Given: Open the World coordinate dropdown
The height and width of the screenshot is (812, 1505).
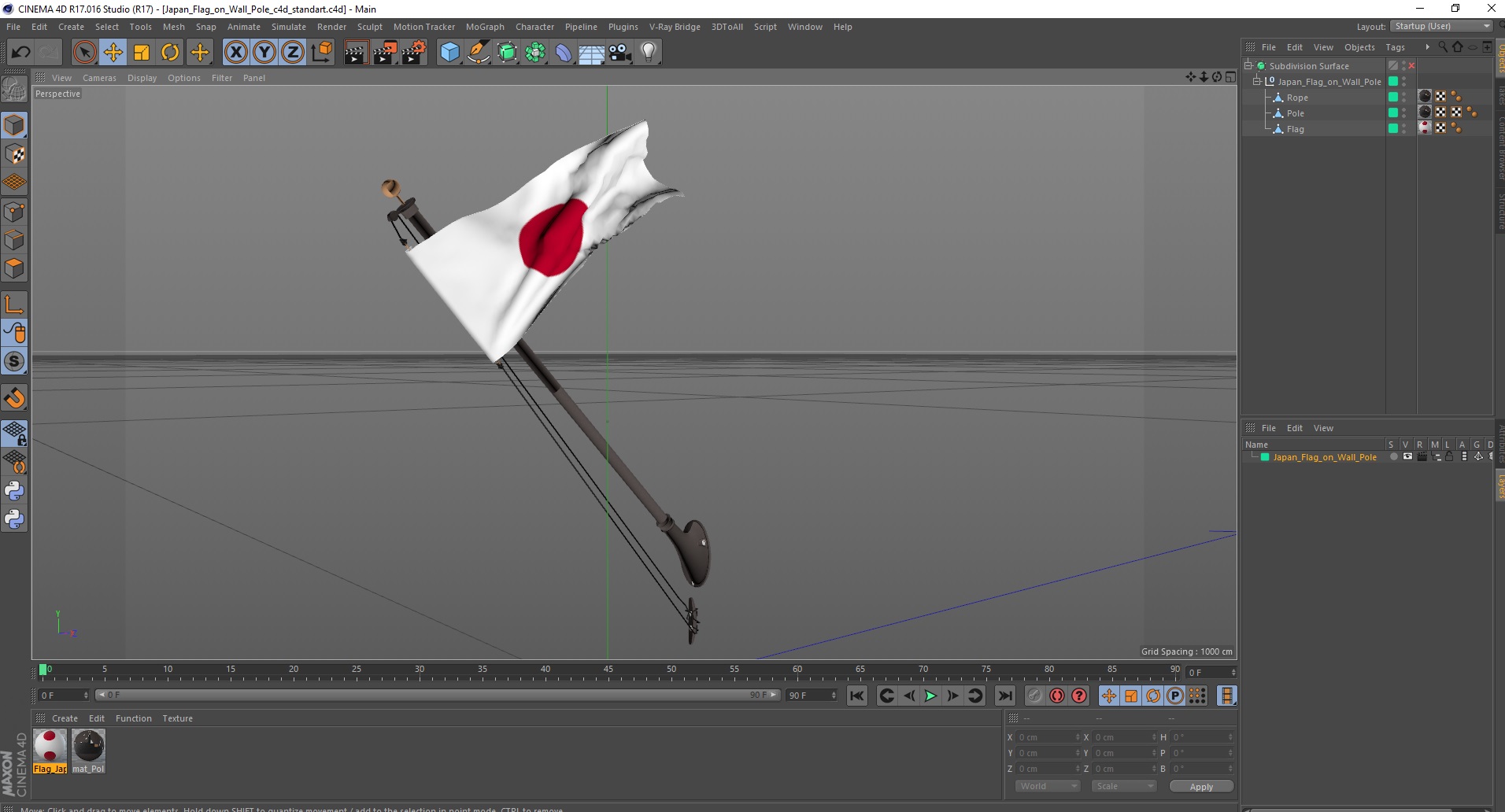Looking at the screenshot, I should pyautogui.click(x=1047, y=786).
